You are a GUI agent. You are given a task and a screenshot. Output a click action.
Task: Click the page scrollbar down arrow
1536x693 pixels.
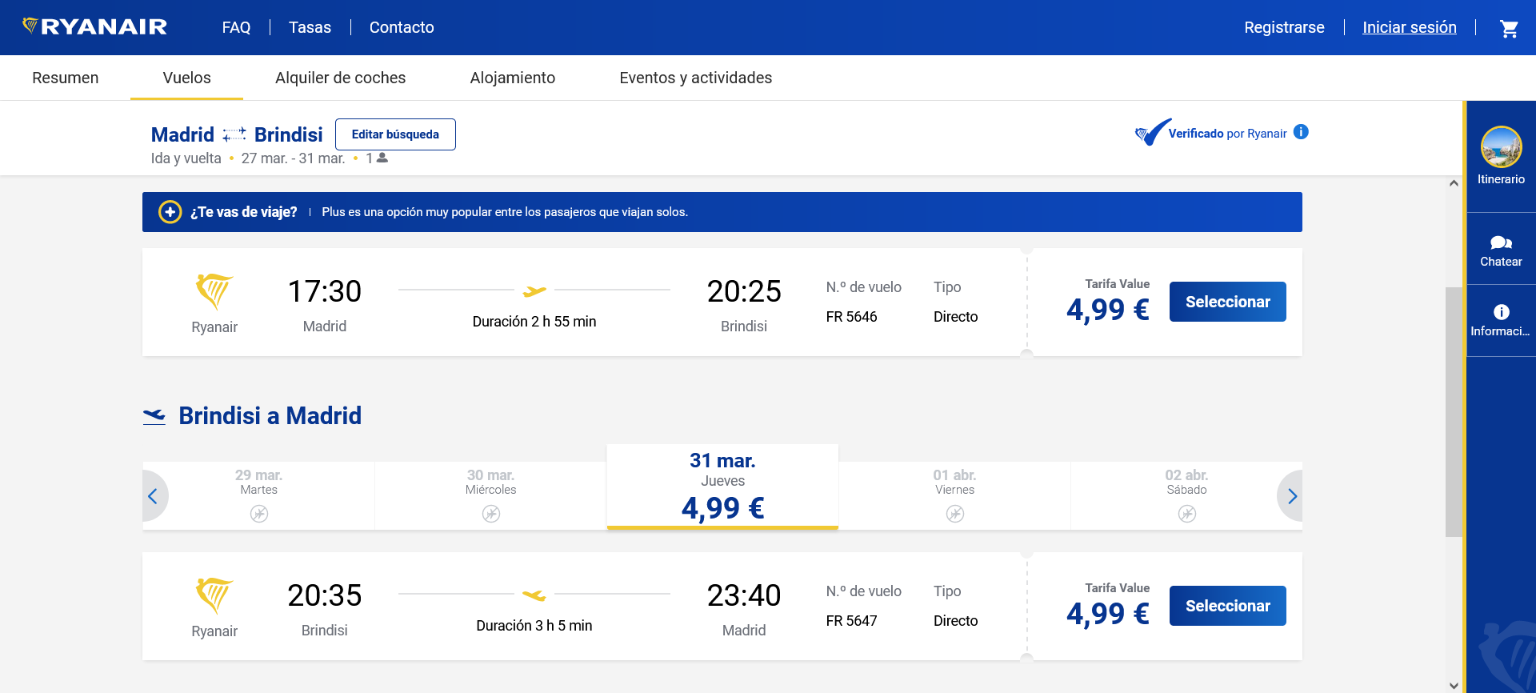[1454, 685]
